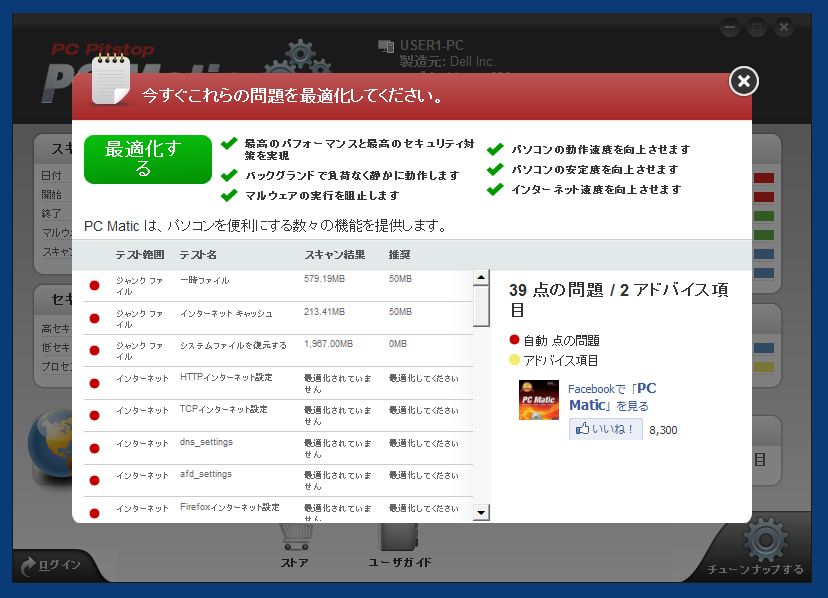
Task: Click checkmark beside マルウェアの実行を阻止します
Action: point(229,195)
